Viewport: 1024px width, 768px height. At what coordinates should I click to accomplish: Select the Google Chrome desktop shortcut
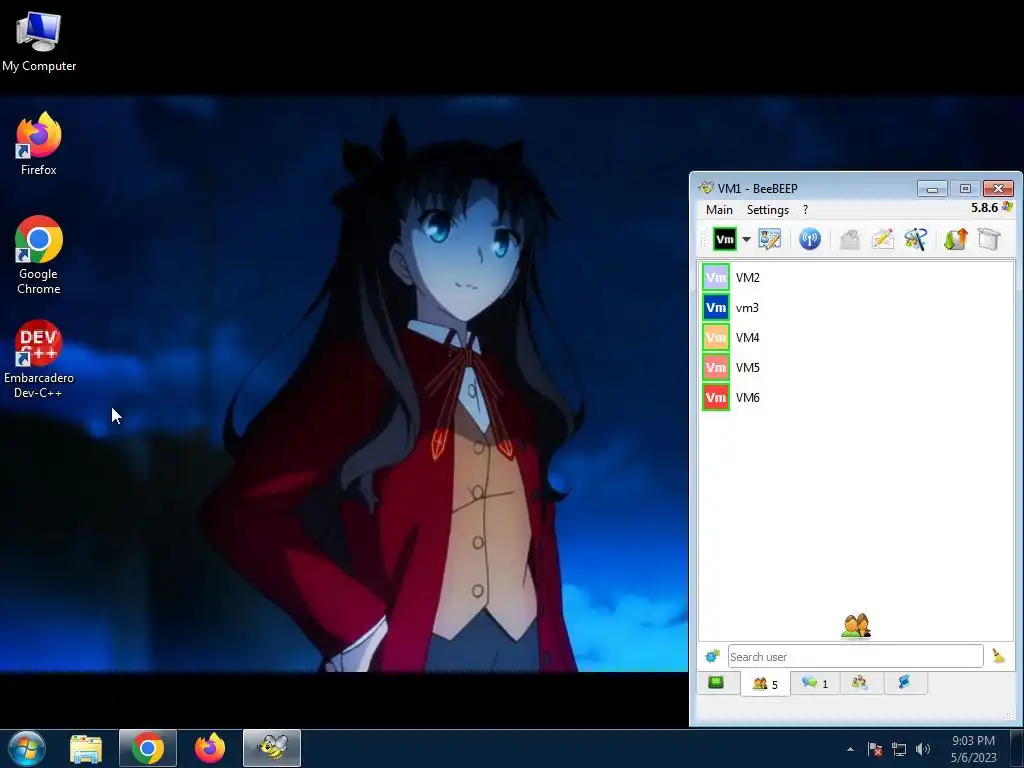pos(39,255)
